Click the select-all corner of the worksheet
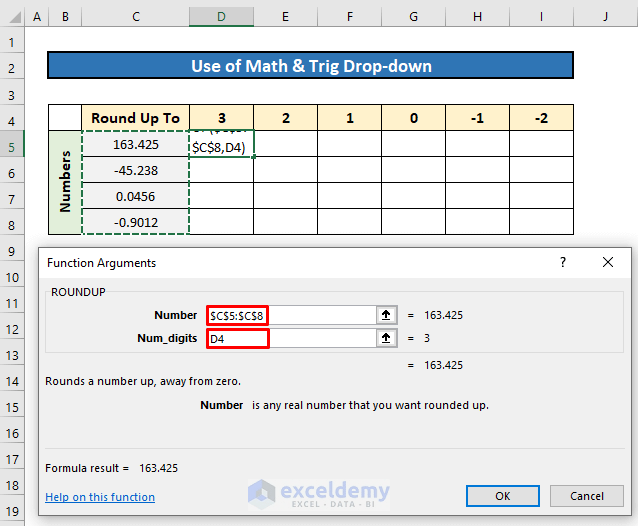Viewport: 638px width, 526px height. tap(13, 17)
